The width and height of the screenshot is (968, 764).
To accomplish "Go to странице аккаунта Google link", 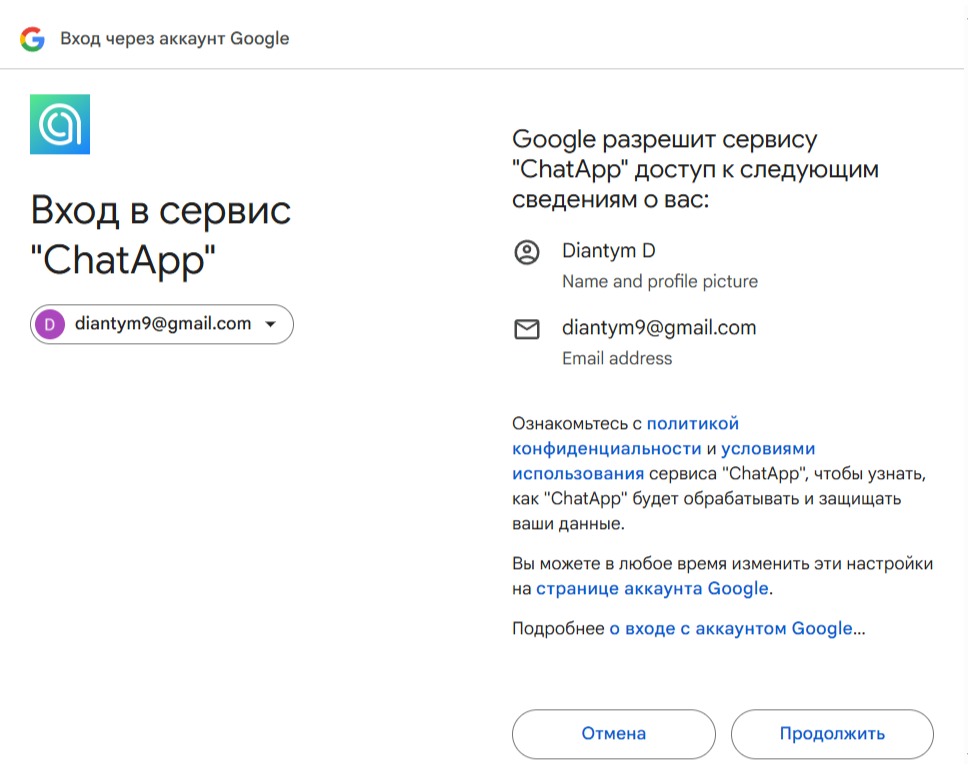I will (652, 589).
